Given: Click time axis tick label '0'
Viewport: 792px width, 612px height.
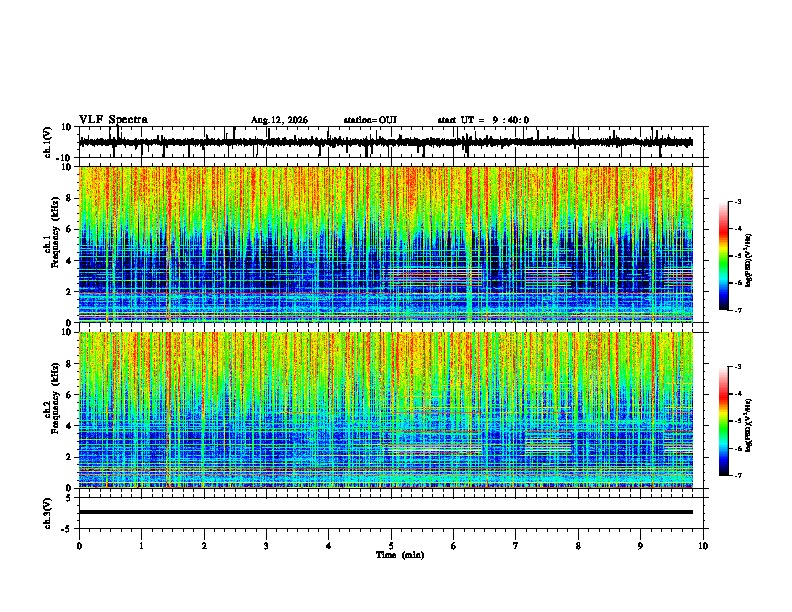Looking at the screenshot, I should tap(79, 546).
